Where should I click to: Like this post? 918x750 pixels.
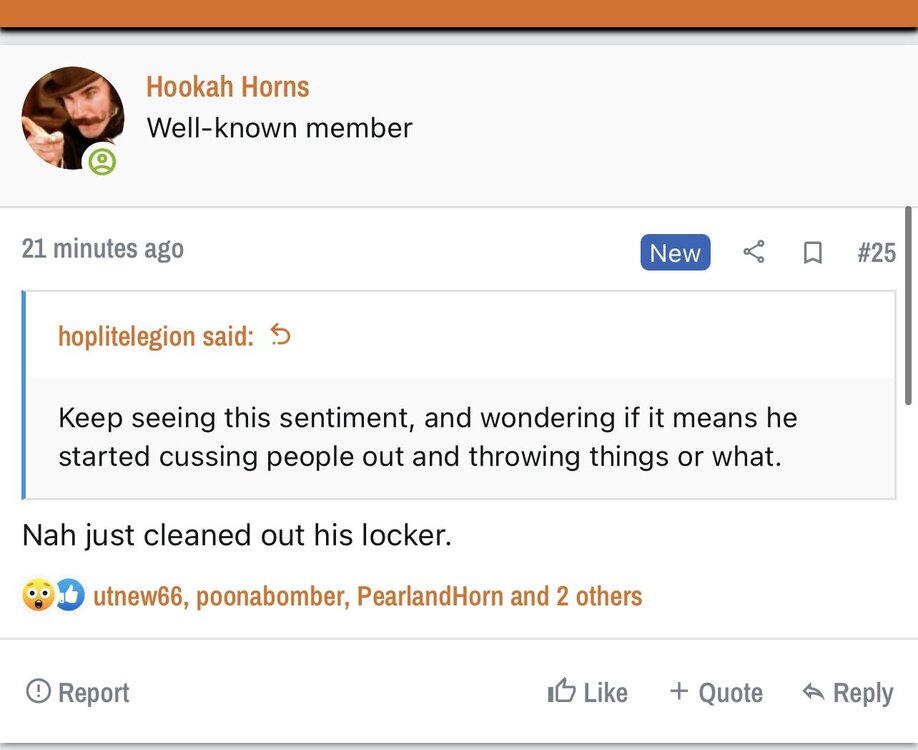click(x=588, y=692)
